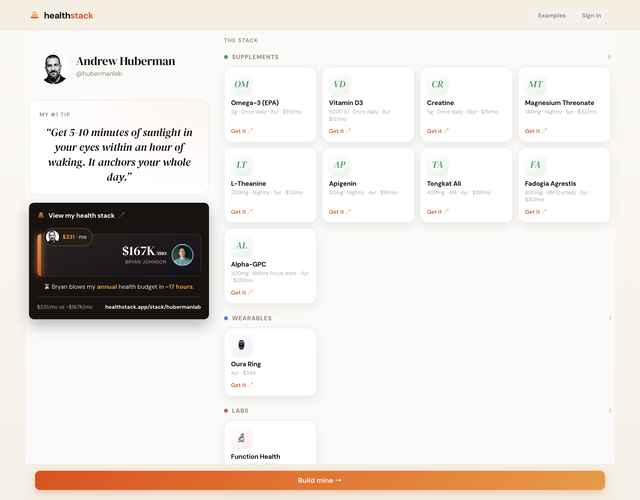Click the Build mine button
This screenshot has height=500, width=640.
[x=320, y=480]
